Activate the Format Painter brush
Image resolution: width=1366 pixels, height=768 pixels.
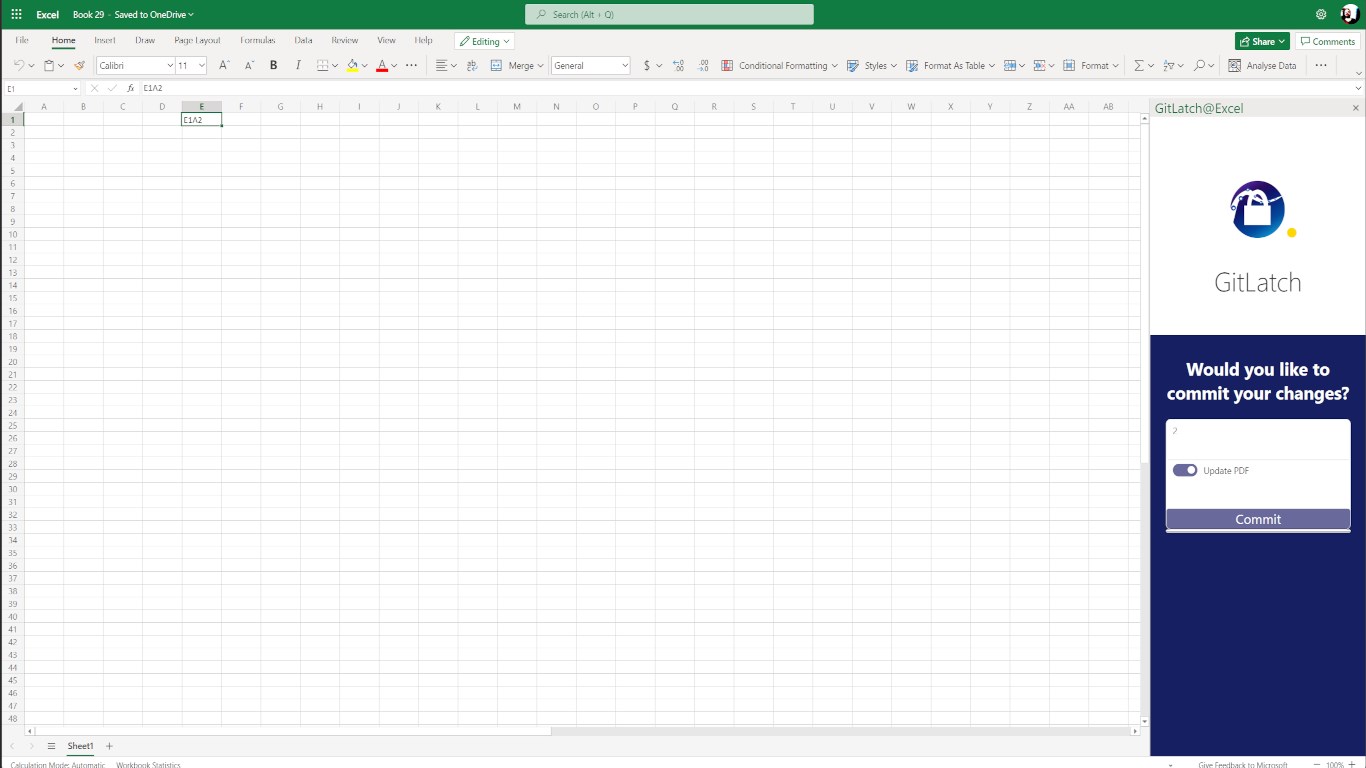coord(79,65)
